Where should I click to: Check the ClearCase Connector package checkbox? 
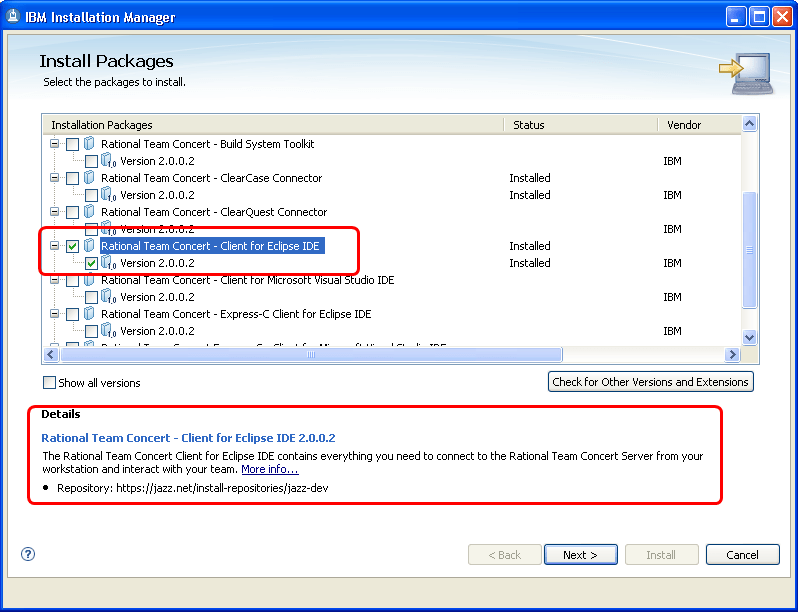(x=72, y=178)
